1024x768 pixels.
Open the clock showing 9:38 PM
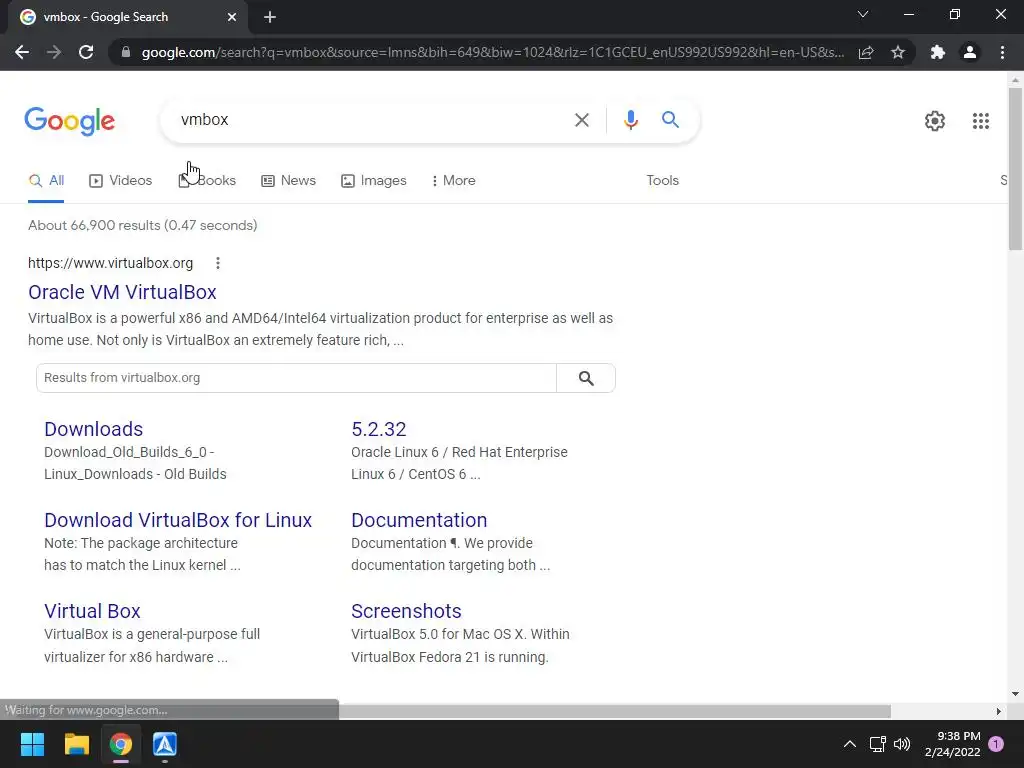point(953,744)
